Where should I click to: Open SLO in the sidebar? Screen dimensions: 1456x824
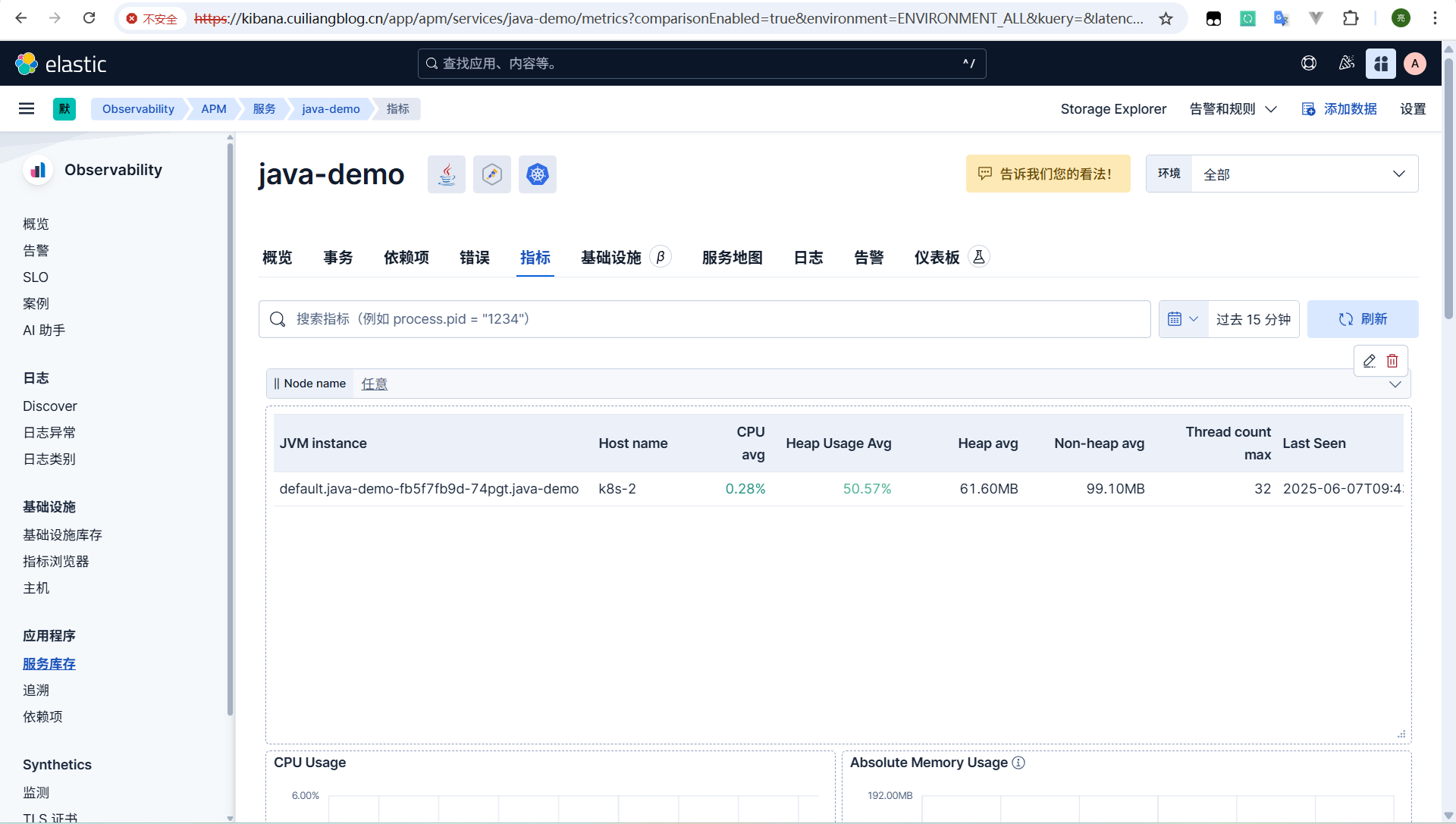click(x=36, y=277)
